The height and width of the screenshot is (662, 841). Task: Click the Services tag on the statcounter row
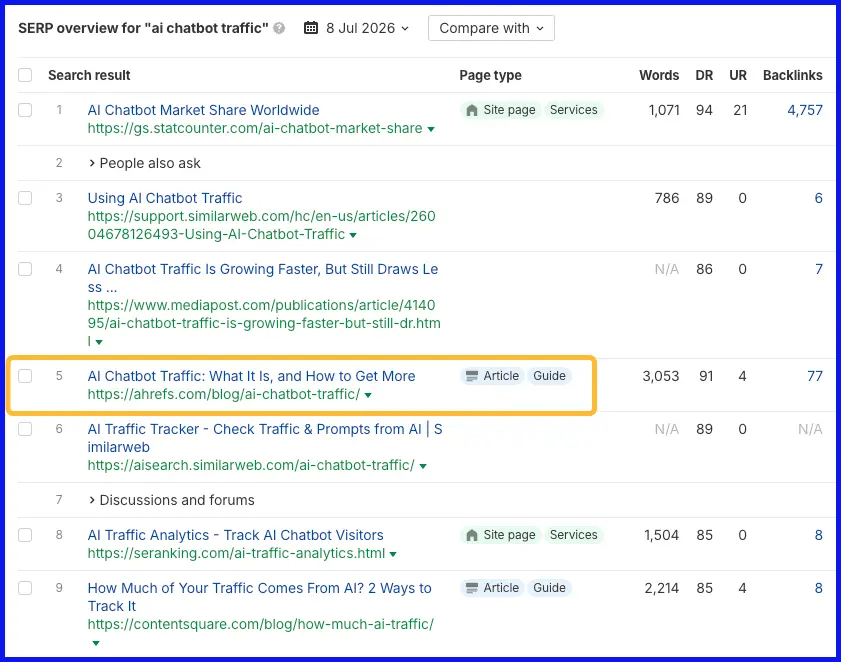pyautogui.click(x=573, y=110)
